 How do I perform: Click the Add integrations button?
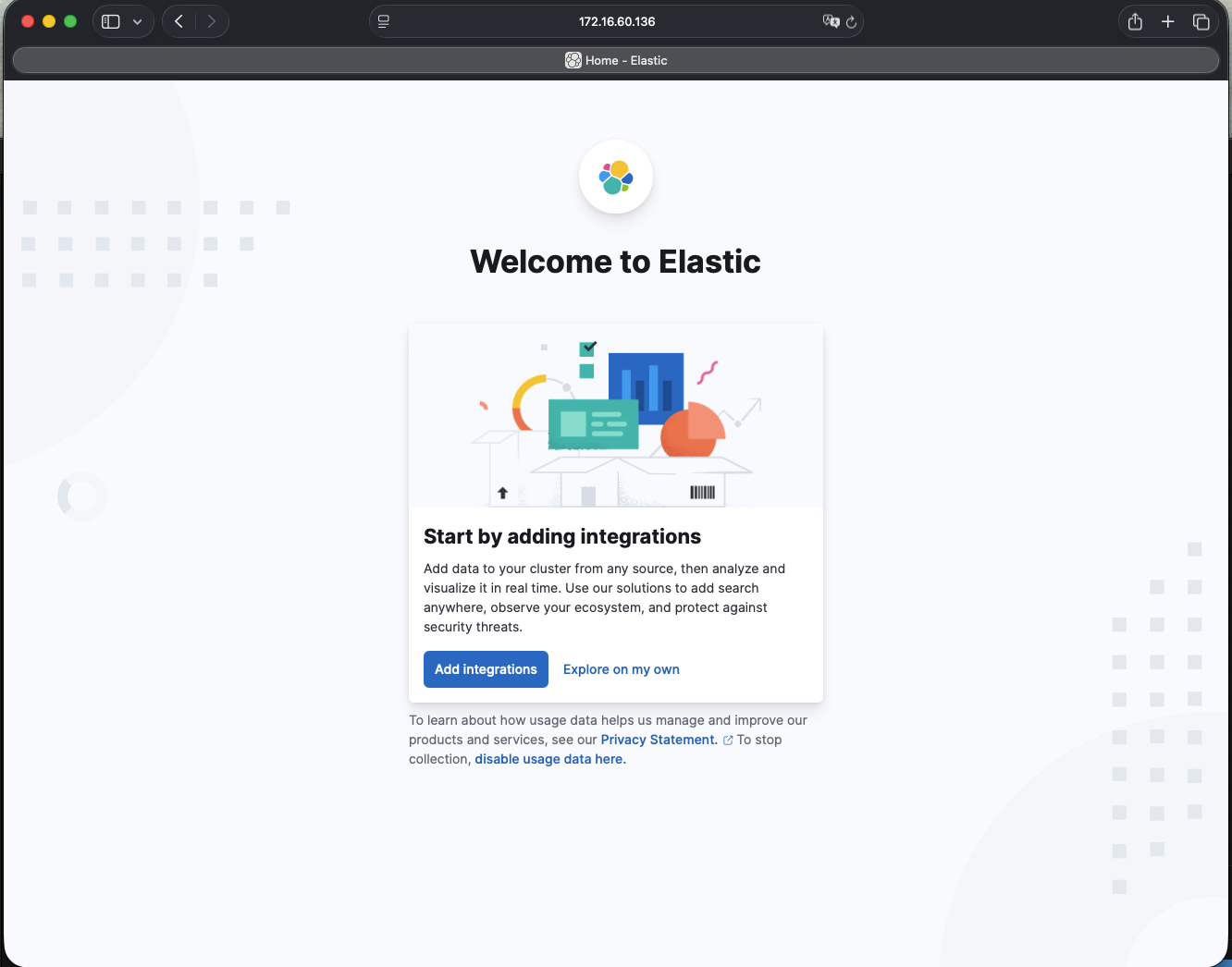486,669
